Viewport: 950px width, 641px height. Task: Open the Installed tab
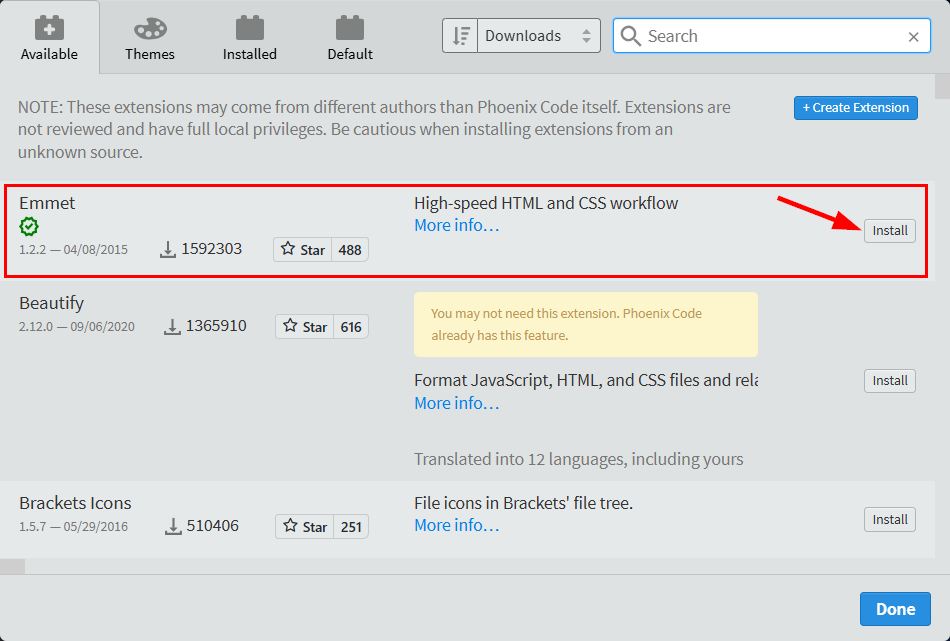(x=249, y=36)
